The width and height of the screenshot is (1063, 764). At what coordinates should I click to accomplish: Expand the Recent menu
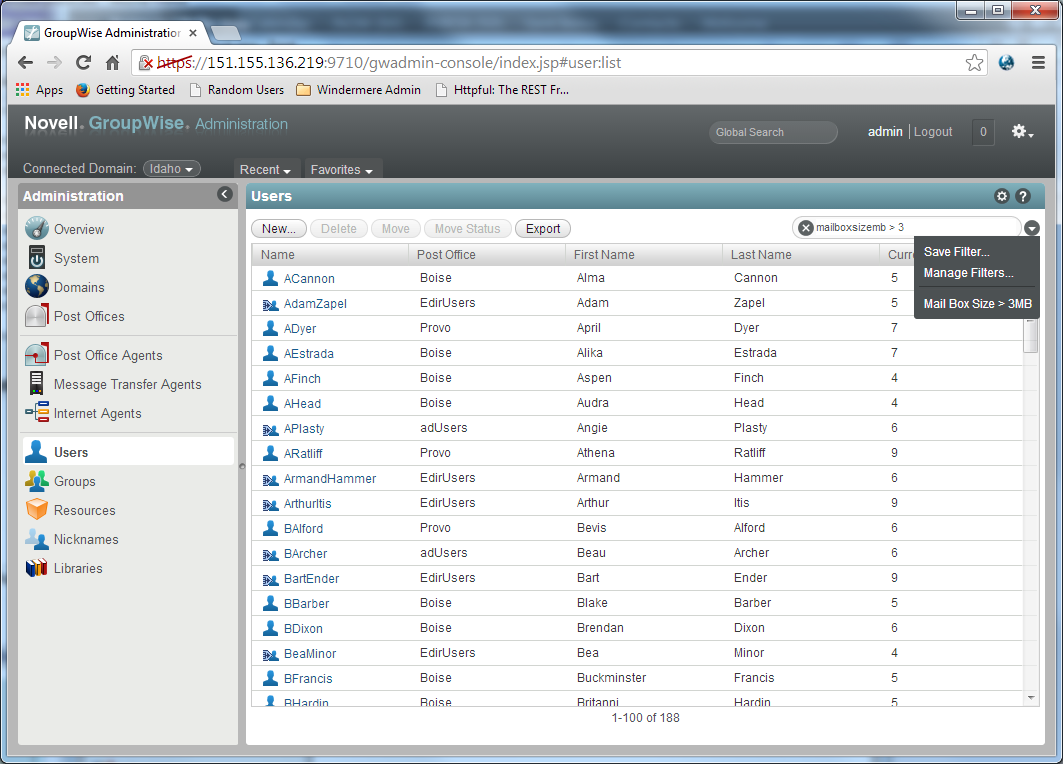(x=265, y=170)
